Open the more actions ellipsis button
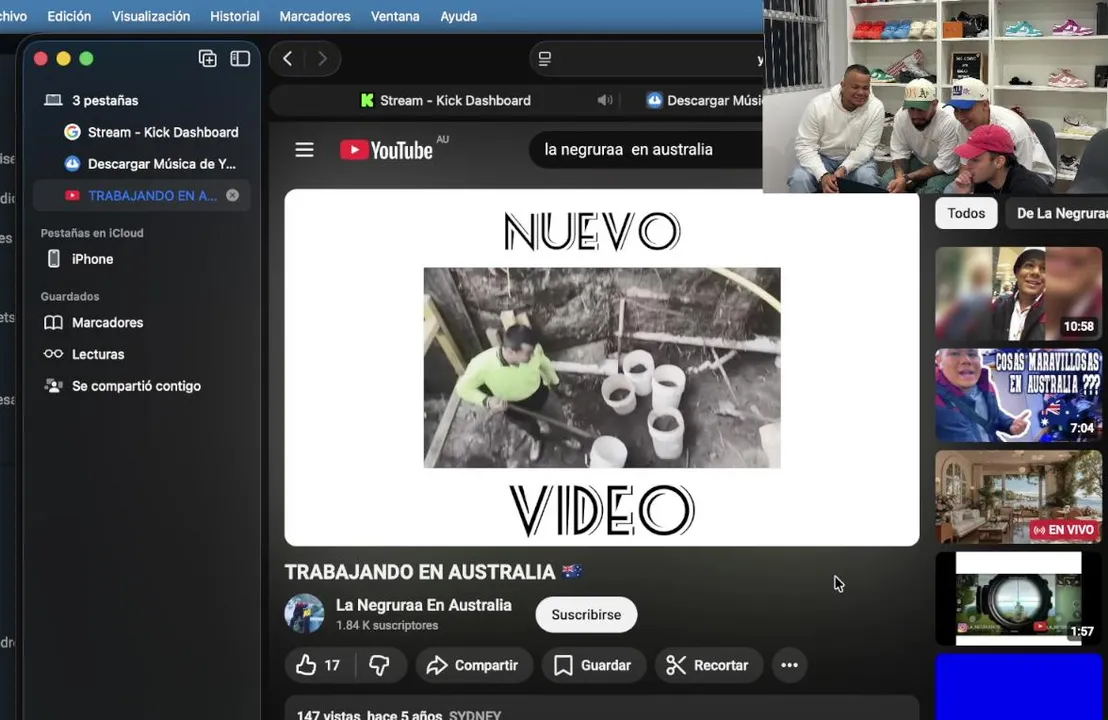The image size is (1108, 720). (789, 665)
